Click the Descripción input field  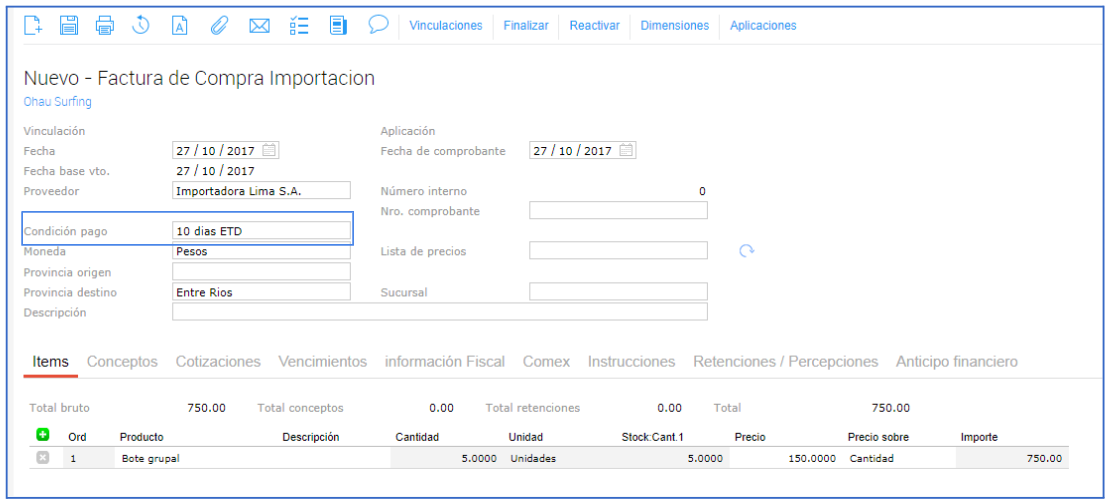coord(440,312)
